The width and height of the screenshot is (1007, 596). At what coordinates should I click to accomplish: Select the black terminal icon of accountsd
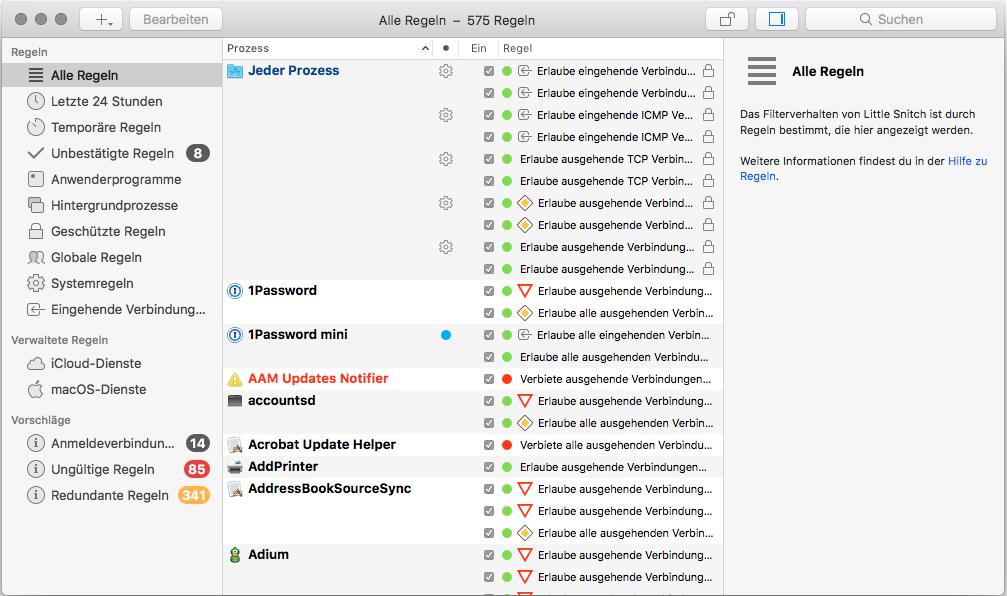click(x=235, y=401)
